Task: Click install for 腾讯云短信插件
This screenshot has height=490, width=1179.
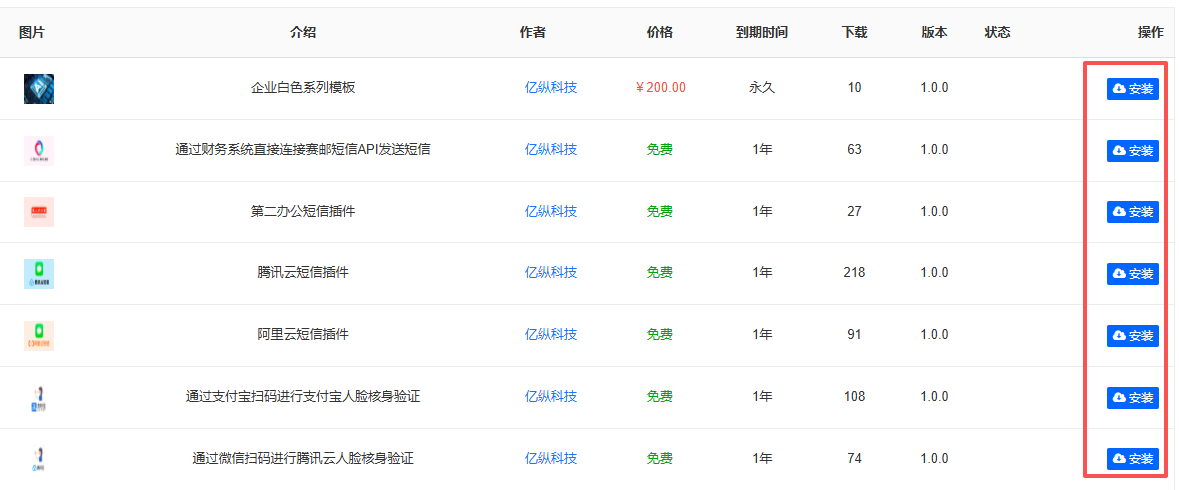Action: [1132, 274]
